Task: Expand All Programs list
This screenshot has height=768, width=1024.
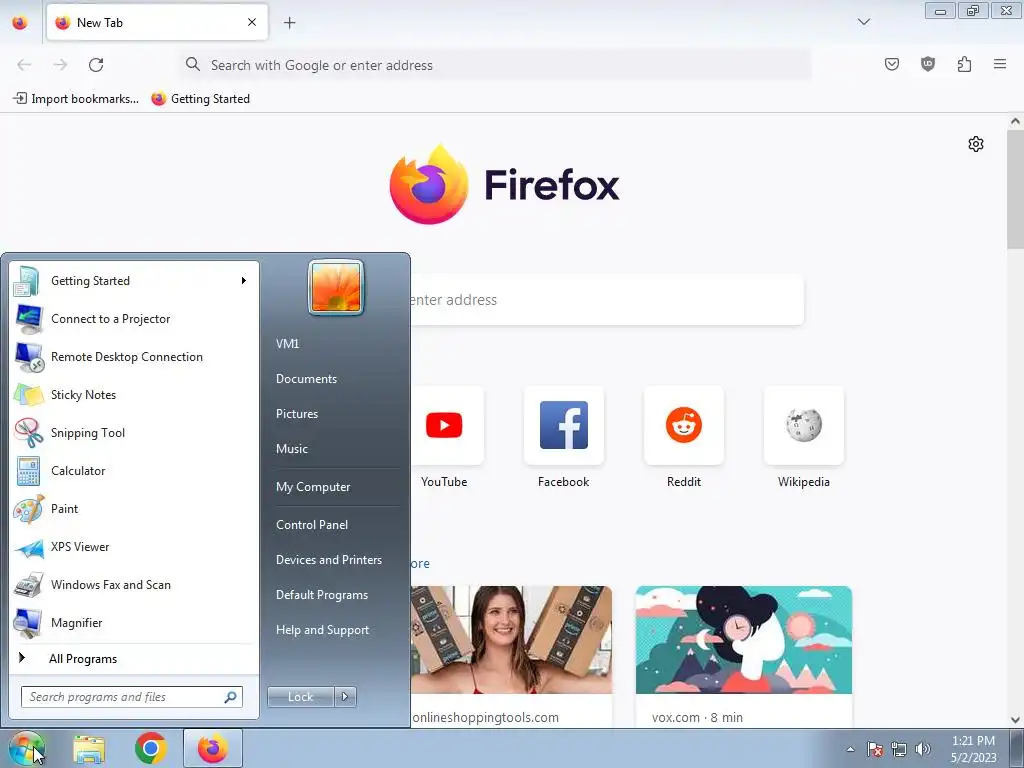Action: tap(133, 658)
